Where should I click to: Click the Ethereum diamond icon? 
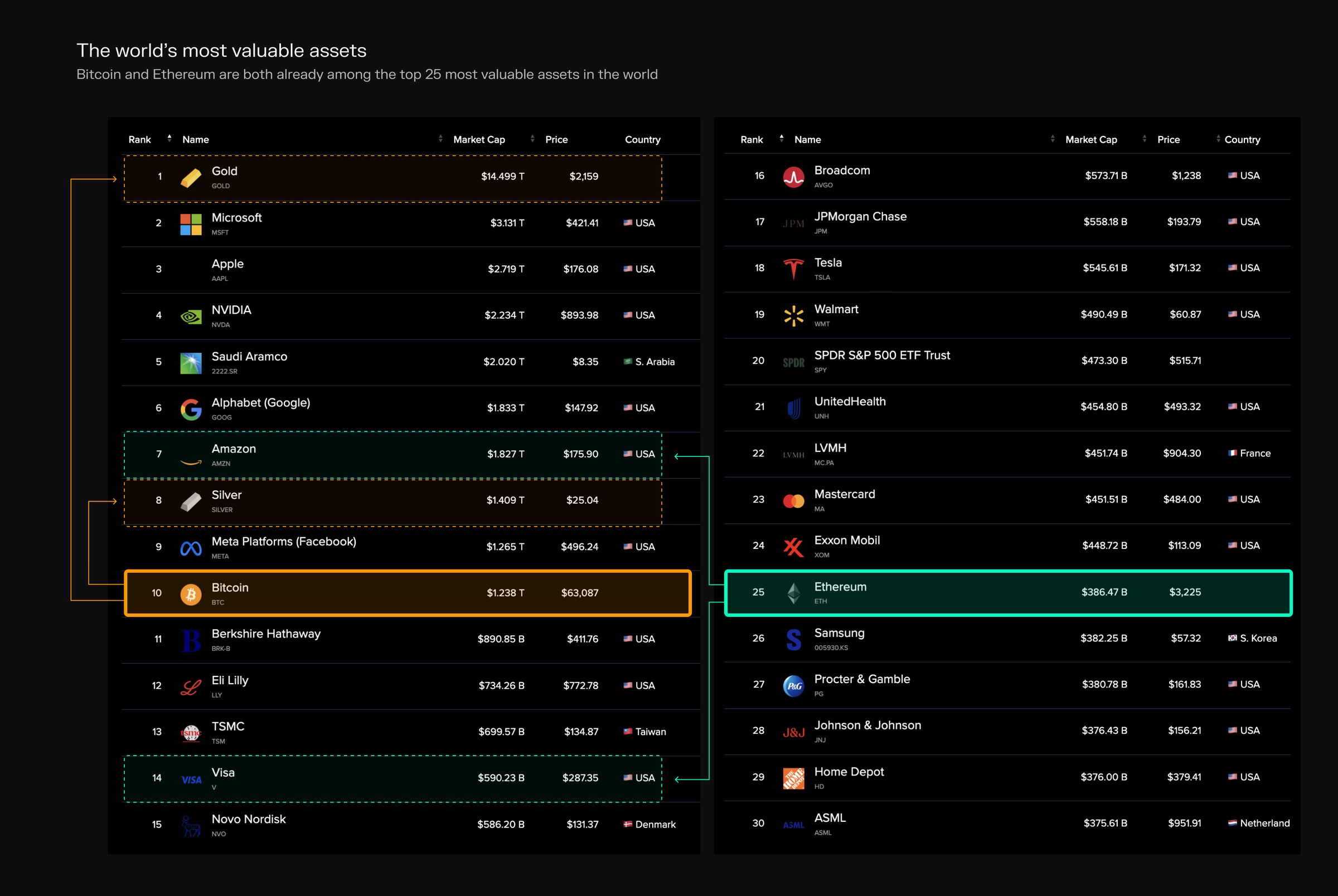click(x=793, y=593)
